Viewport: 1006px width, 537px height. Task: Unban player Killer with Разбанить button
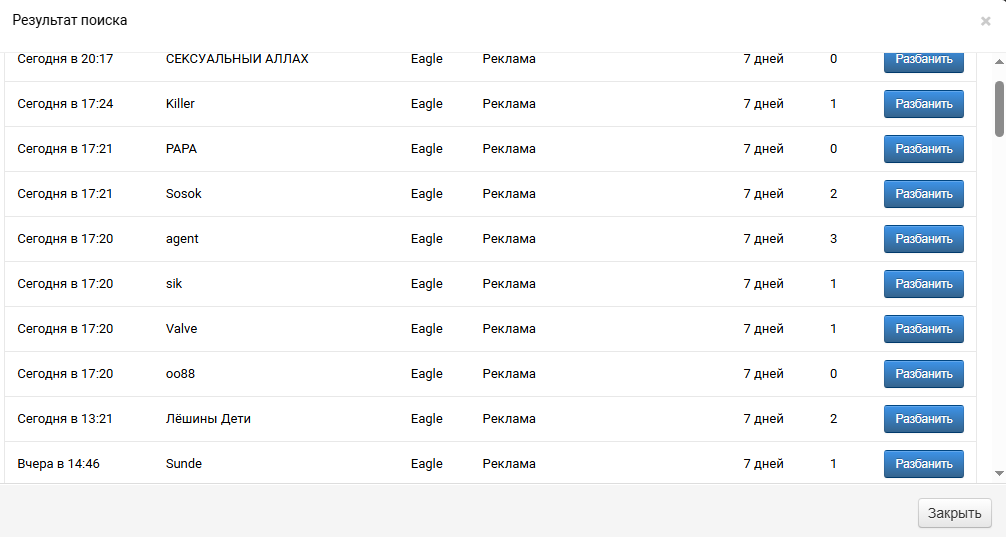click(x=923, y=104)
